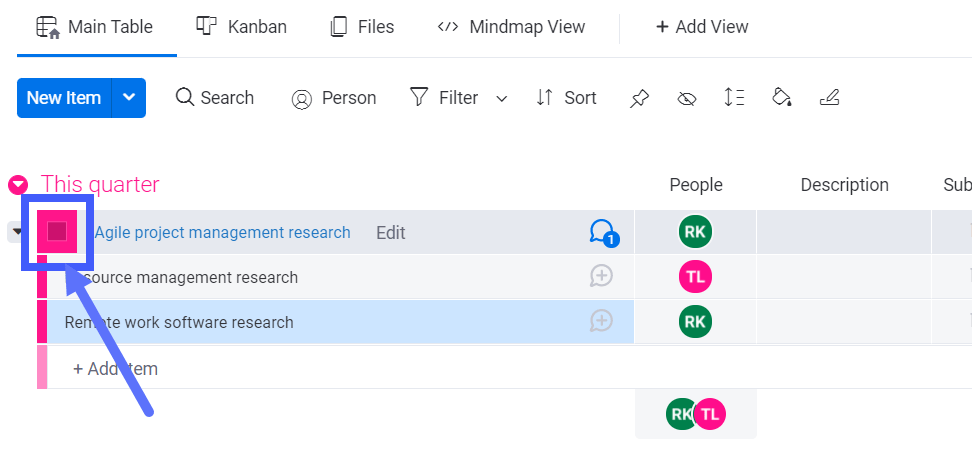Image resolution: width=972 pixels, height=456 pixels.
Task: Click the conditional coloring paint bucket icon
Action: tap(782, 98)
